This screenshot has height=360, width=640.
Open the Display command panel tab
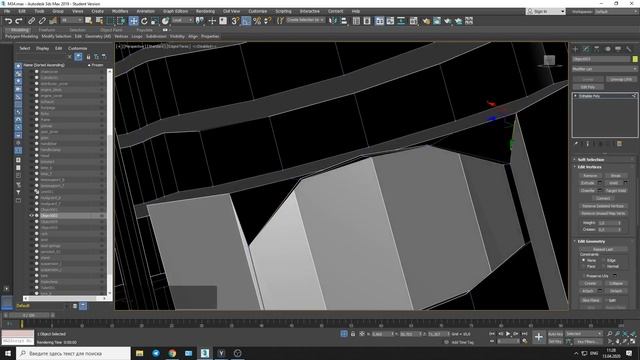(x=618, y=49)
